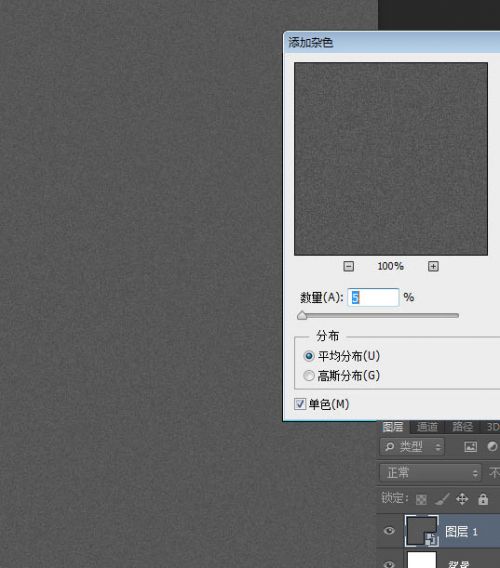This screenshot has height=568, width=500.
Task: Filter layers by adjustment layer icon
Action: pos(492,447)
